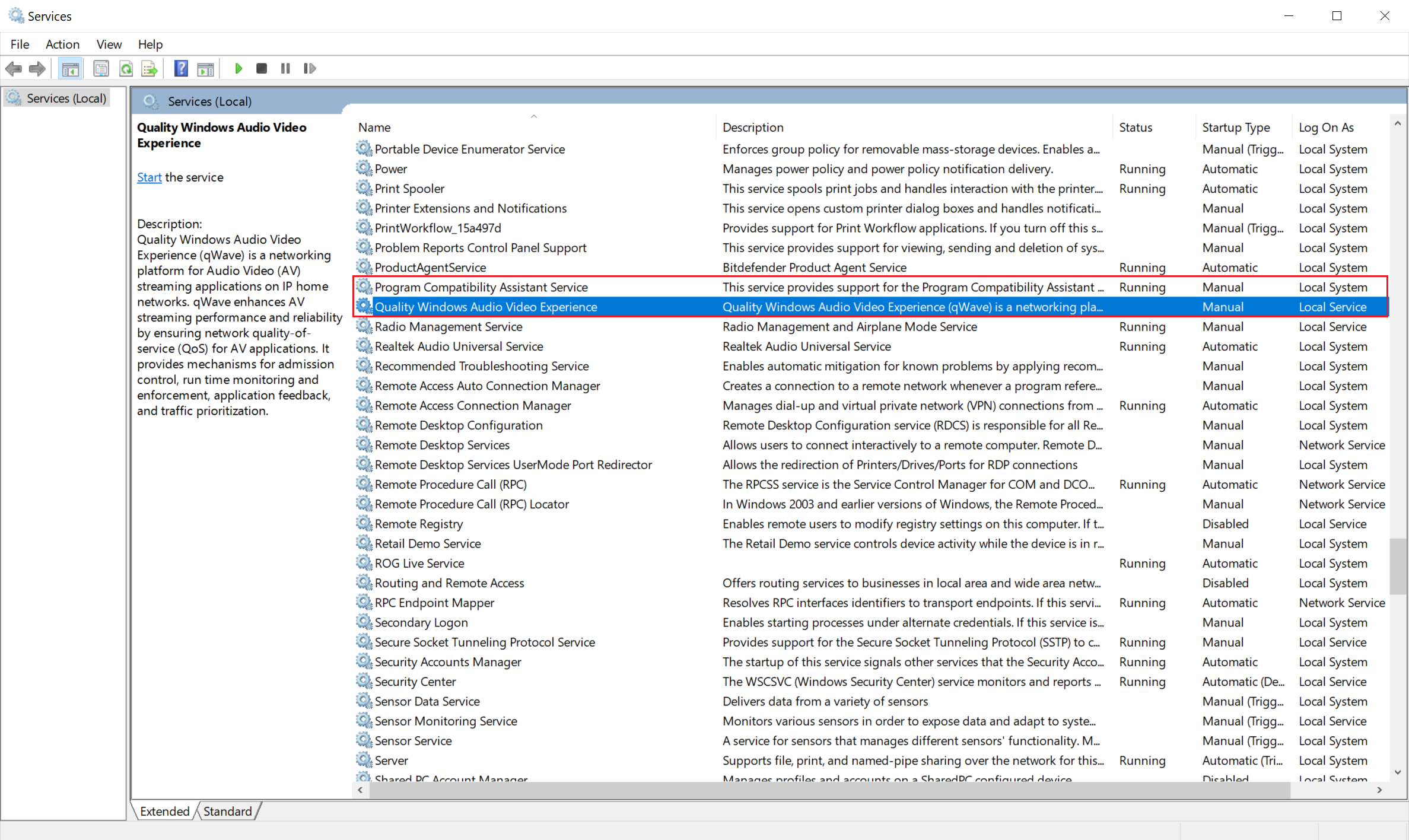This screenshot has height=840, width=1409.
Task: Open the View menu
Action: (x=109, y=44)
